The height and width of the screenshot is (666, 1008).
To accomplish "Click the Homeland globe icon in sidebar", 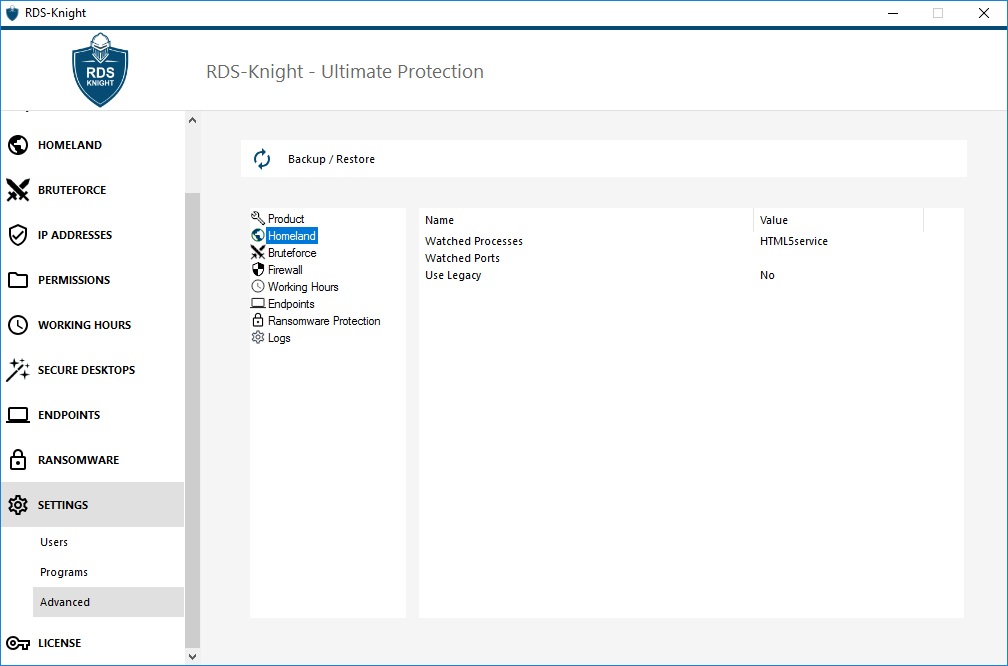I will coord(18,145).
